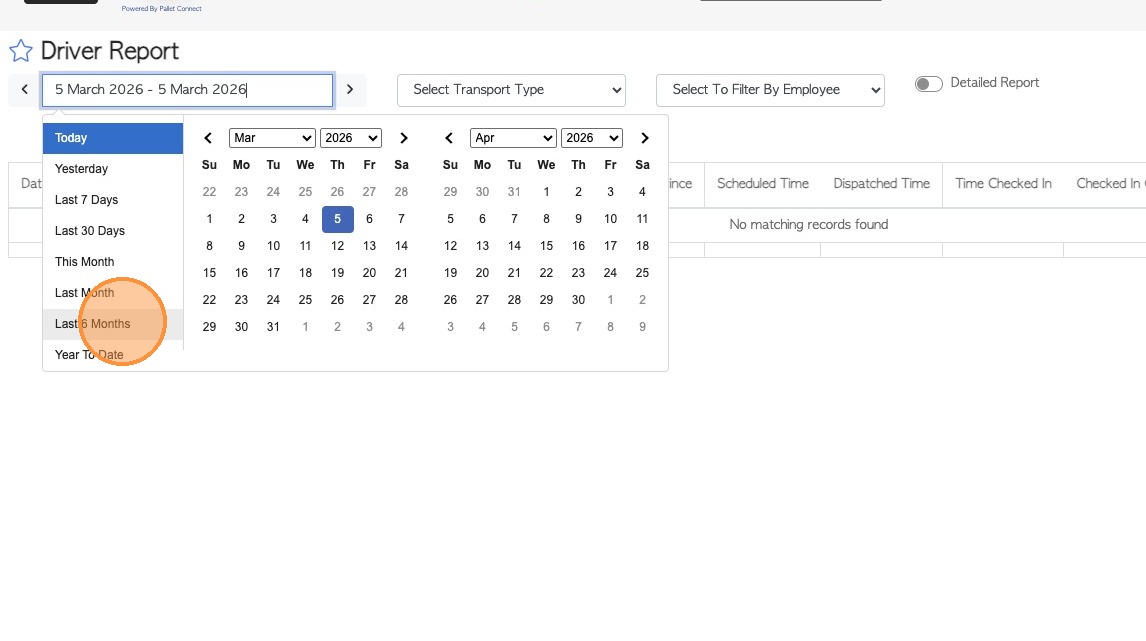Pick April 1 in right calendar

coord(547,191)
